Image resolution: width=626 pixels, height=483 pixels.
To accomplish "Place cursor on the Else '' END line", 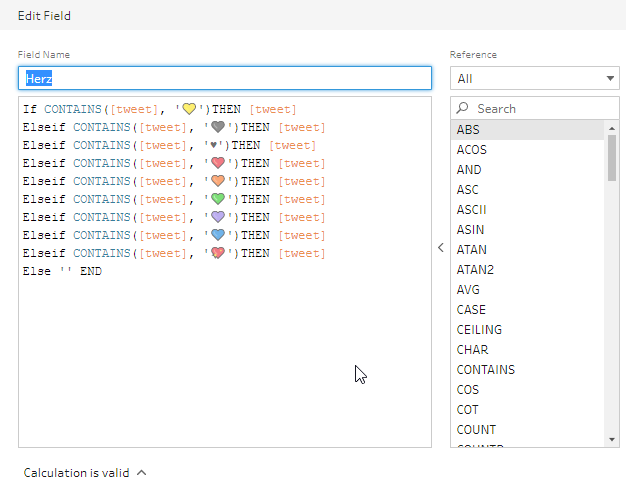I will (62, 271).
